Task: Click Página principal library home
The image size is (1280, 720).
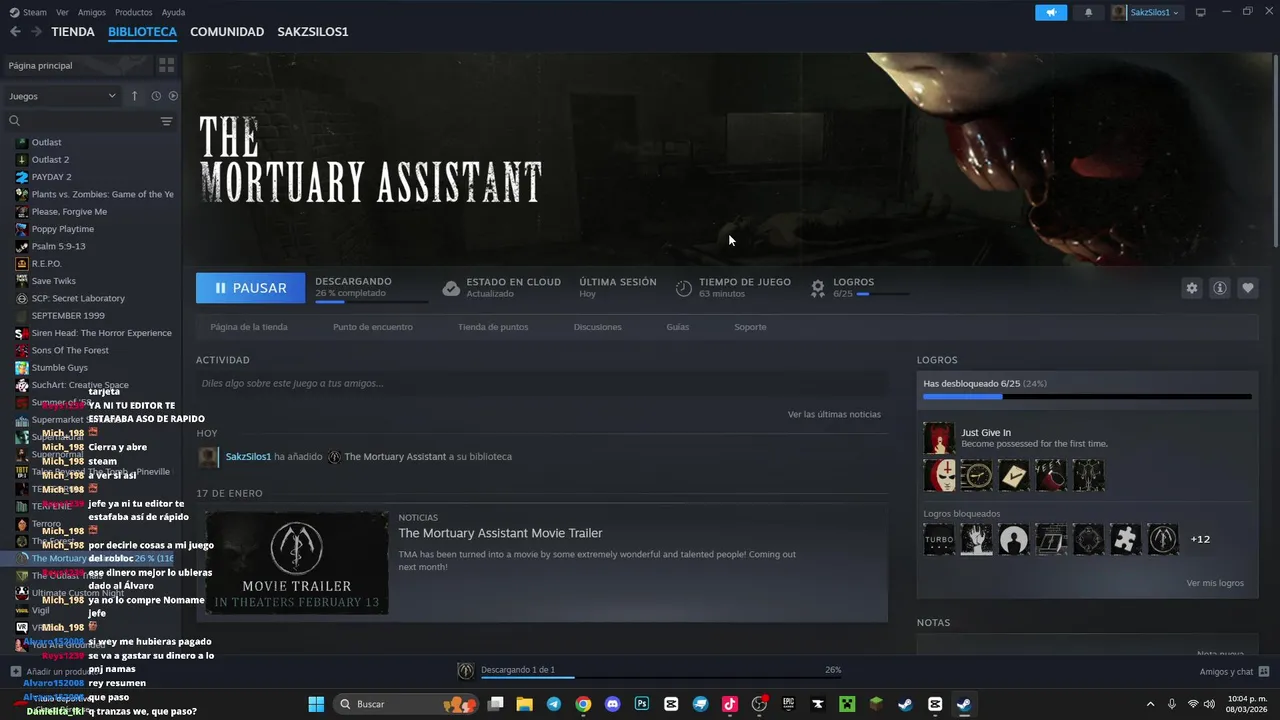Action: 77,65
